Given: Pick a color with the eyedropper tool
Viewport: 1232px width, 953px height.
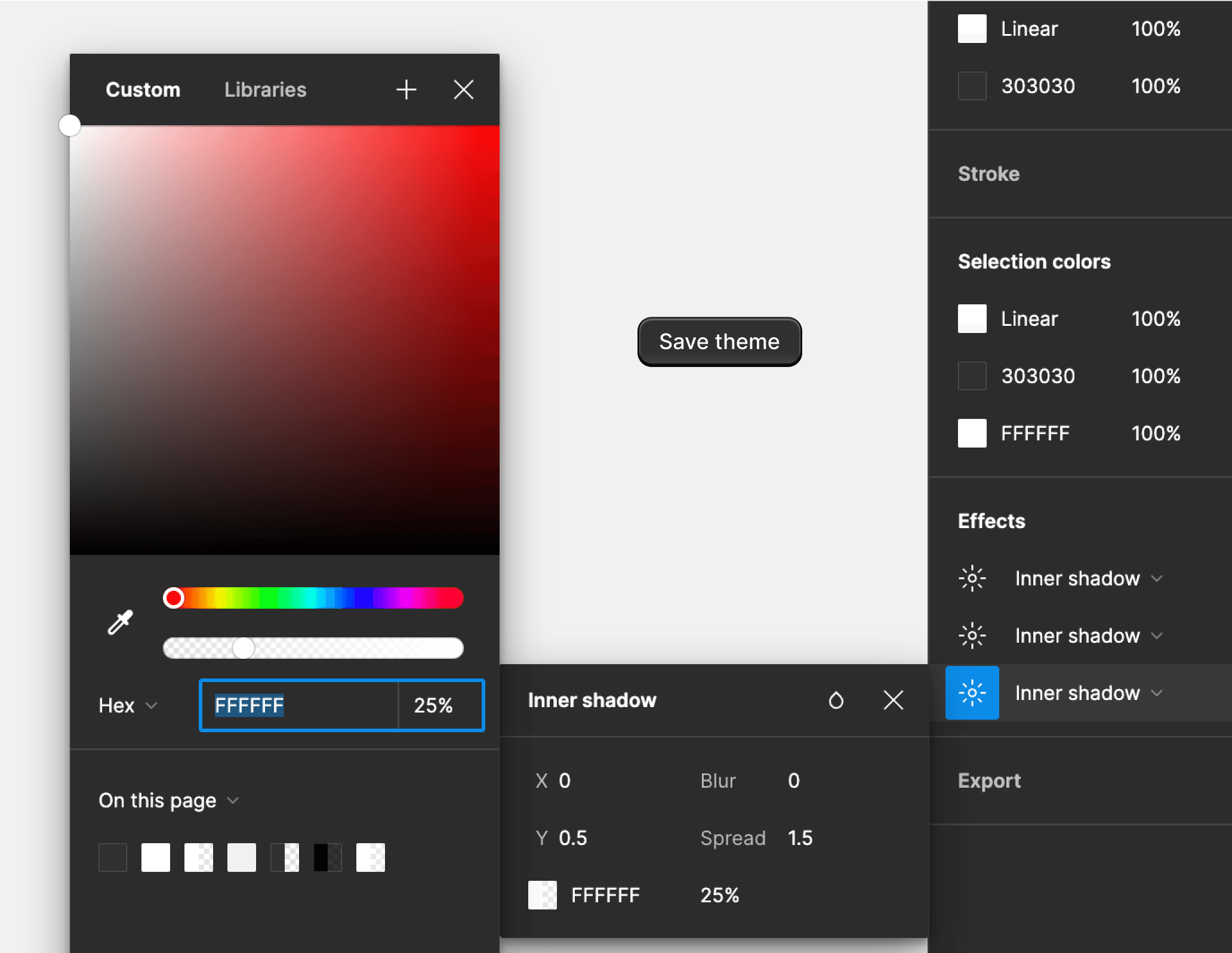Looking at the screenshot, I should [x=120, y=622].
